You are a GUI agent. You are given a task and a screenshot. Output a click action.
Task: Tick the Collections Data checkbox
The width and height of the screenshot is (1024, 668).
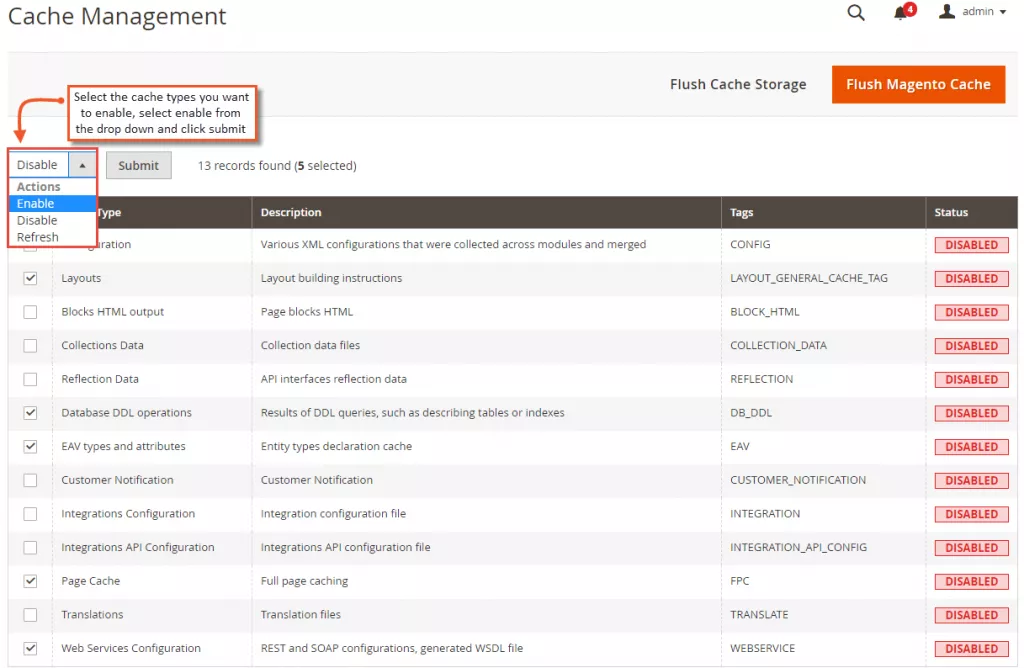[x=30, y=346]
